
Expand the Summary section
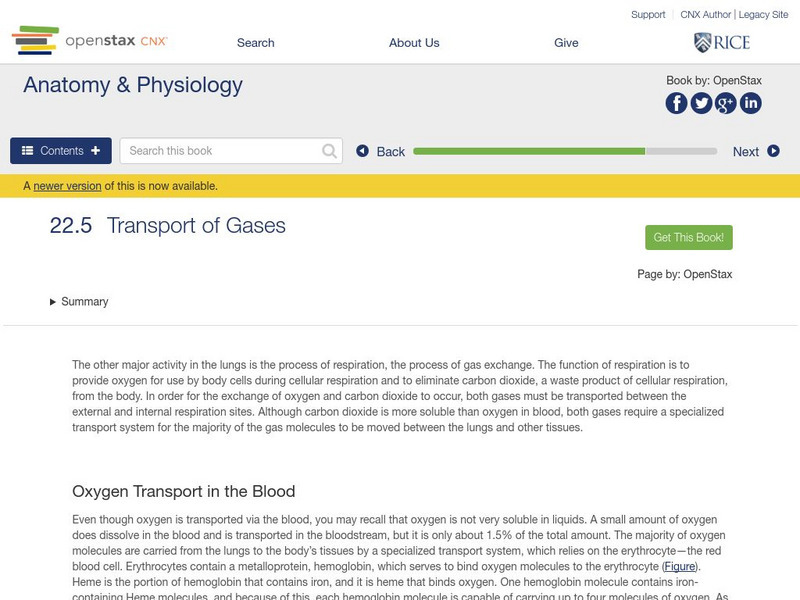pyautogui.click(x=79, y=302)
